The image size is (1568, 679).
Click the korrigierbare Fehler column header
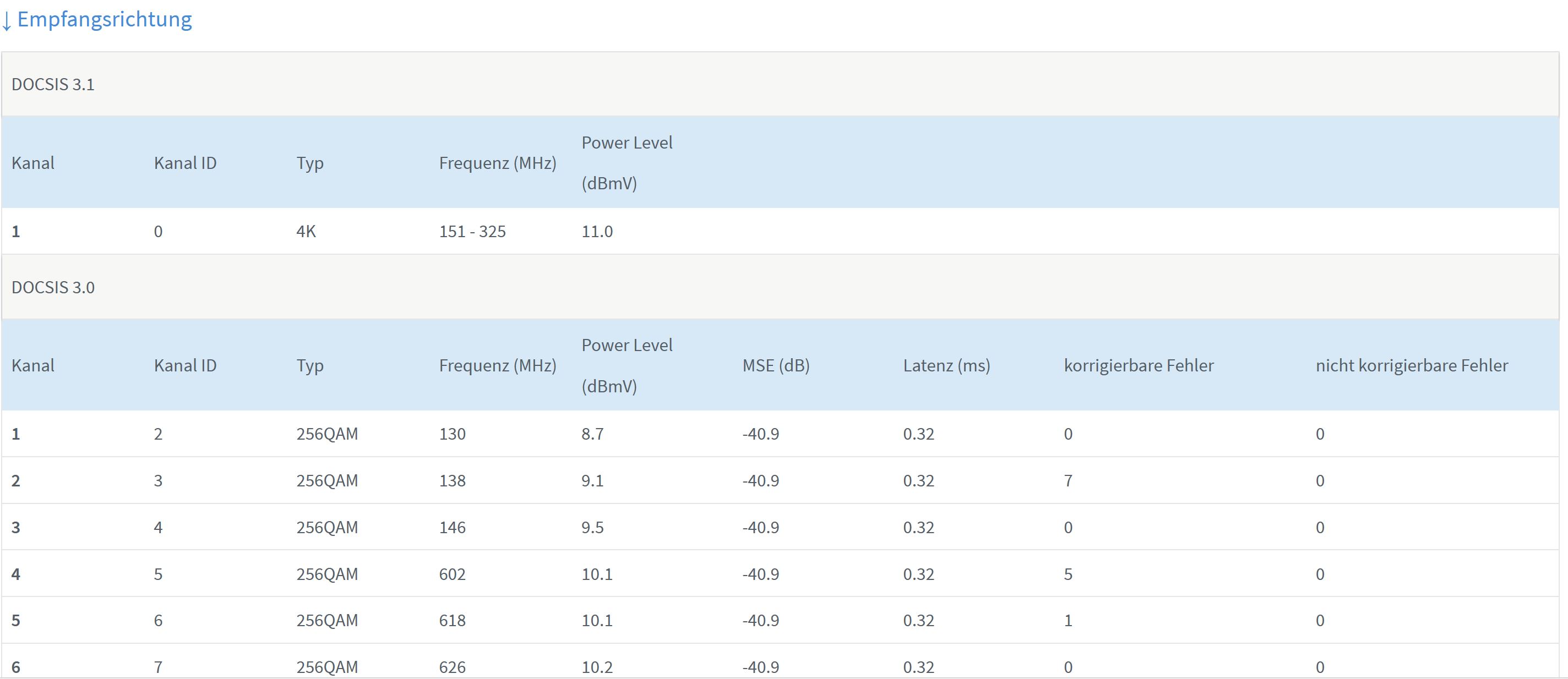point(1138,366)
